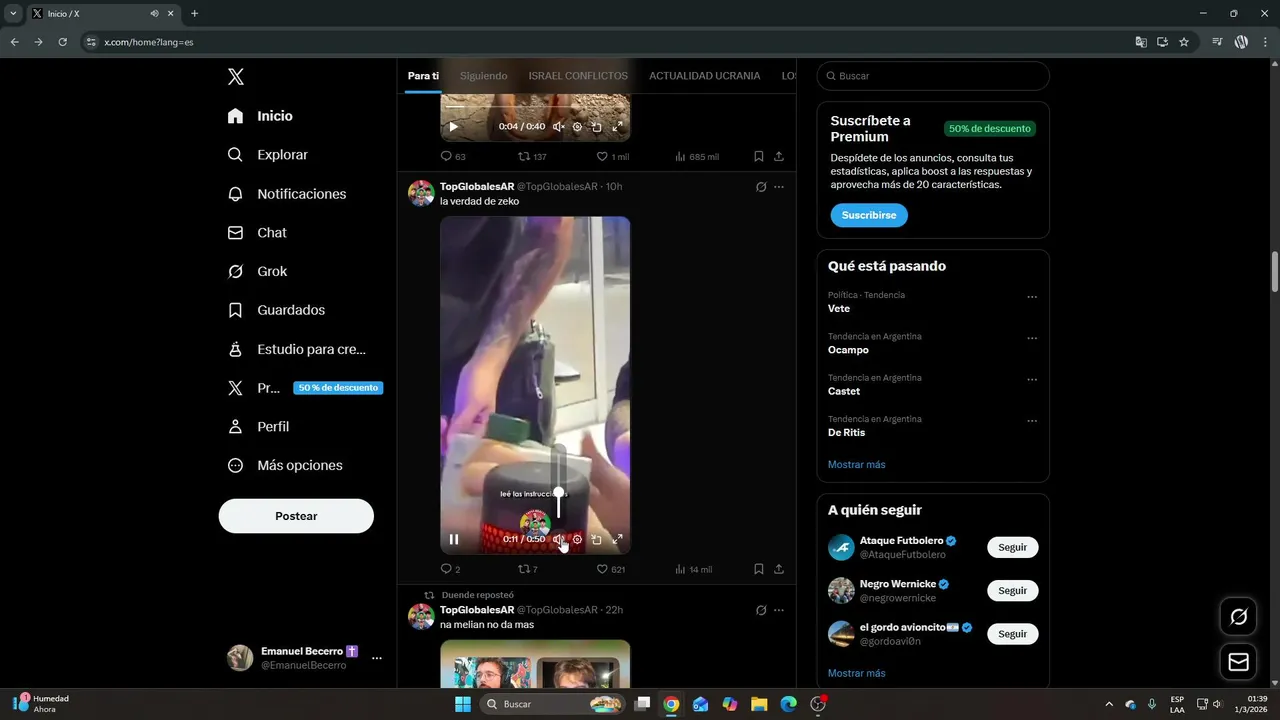Image resolution: width=1280 pixels, height=720 pixels.
Task: Open options for the Vete trend
Action: coord(1032,297)
